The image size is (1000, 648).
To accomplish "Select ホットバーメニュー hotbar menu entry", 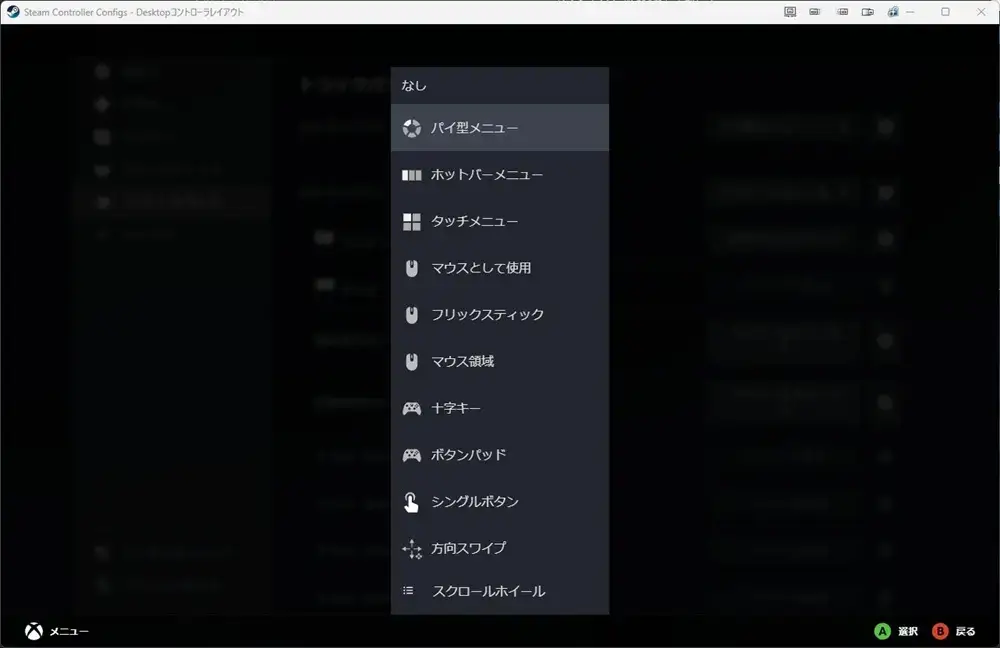I will (x=499, y=174).
